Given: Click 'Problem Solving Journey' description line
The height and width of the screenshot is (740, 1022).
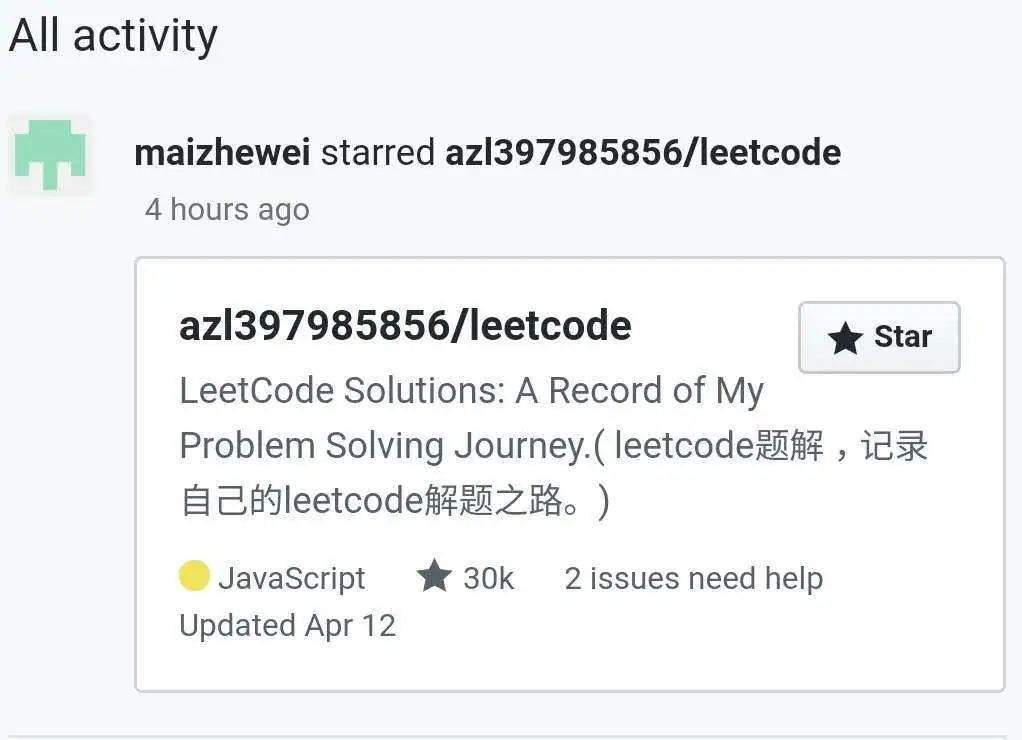Looking at the screenshot, I should [x=385, y=447].
